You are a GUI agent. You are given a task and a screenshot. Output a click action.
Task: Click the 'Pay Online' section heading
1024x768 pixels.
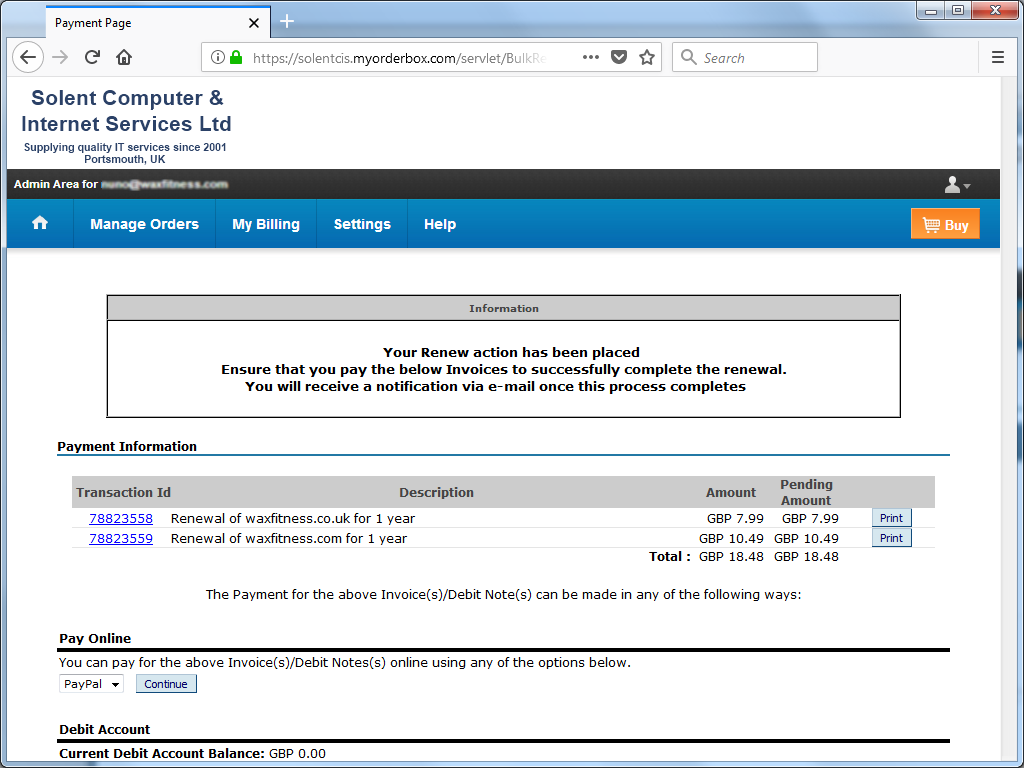coord(95,639)
